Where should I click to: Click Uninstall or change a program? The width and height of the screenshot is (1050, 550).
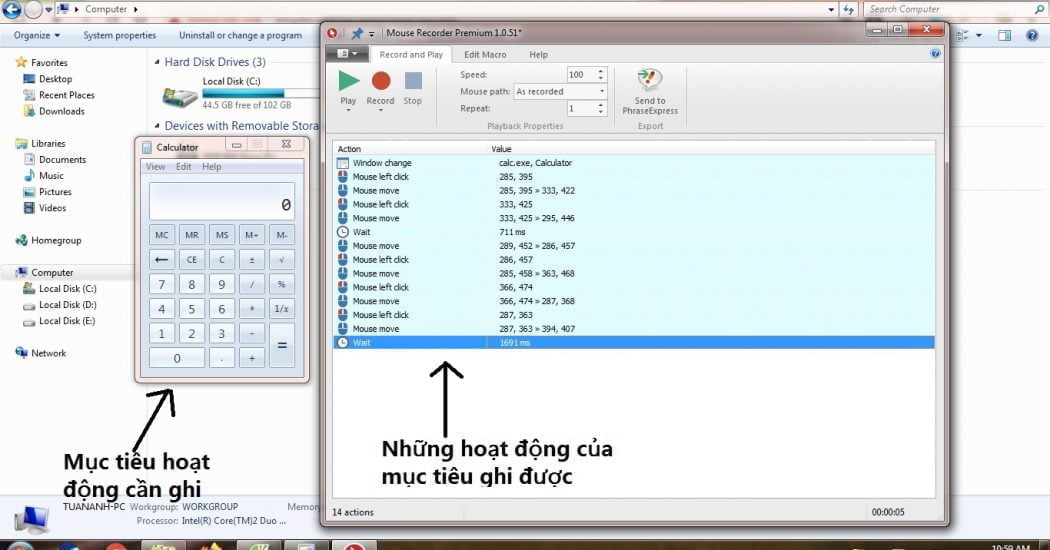(240, 36)
